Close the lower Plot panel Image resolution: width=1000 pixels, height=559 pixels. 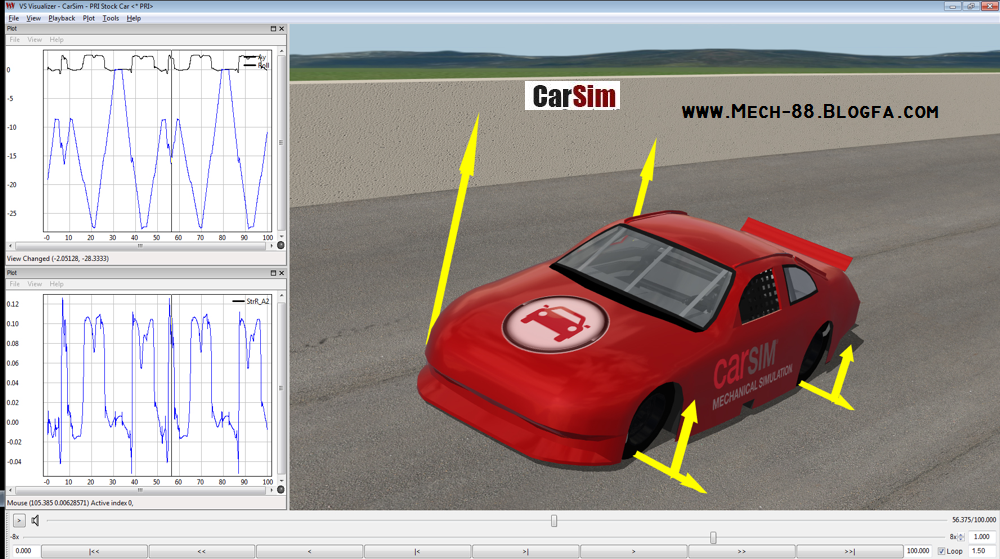281,273
